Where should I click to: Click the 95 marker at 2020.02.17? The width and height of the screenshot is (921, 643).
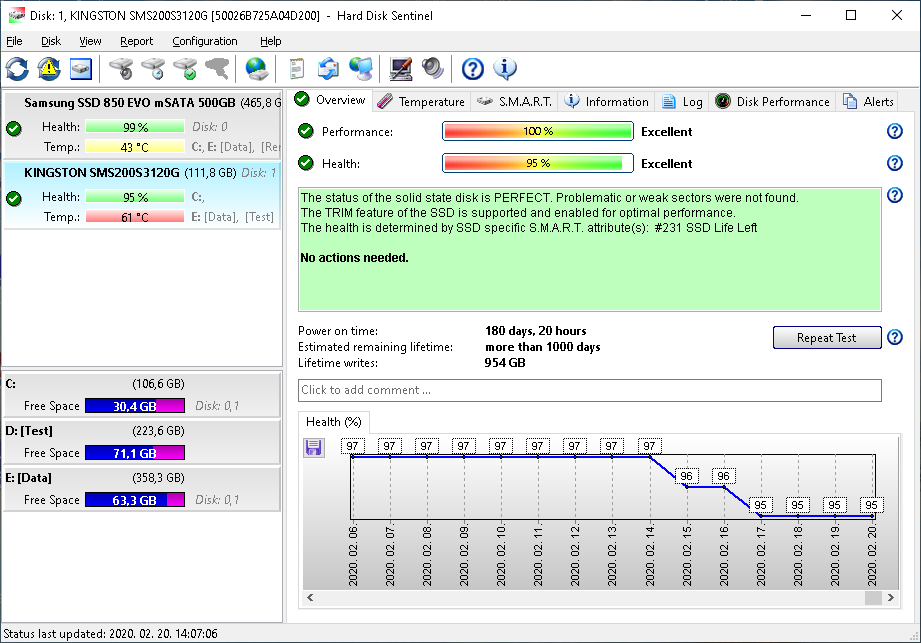tap(761, 505)
